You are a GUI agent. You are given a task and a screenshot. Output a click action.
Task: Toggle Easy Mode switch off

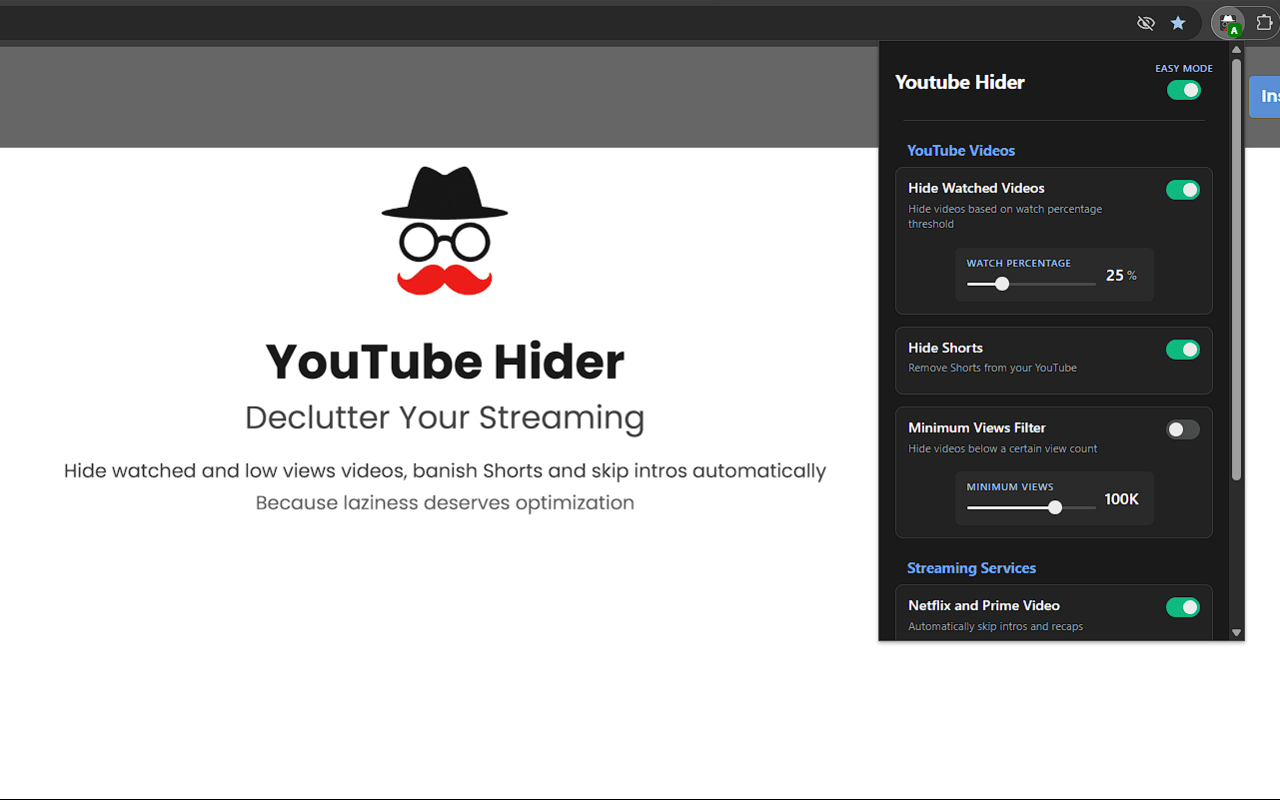click(x=1184, y=90)
